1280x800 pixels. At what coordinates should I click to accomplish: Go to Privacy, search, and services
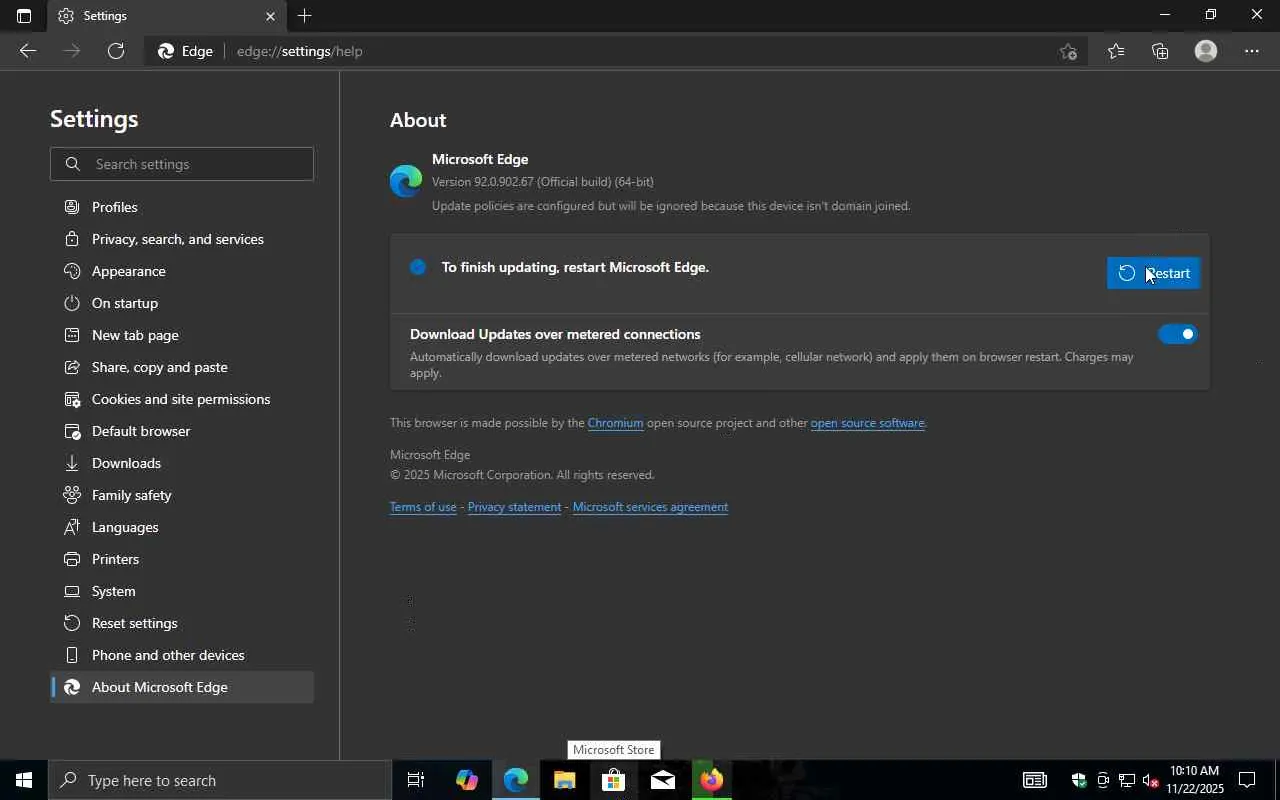(x=182, y=239)
